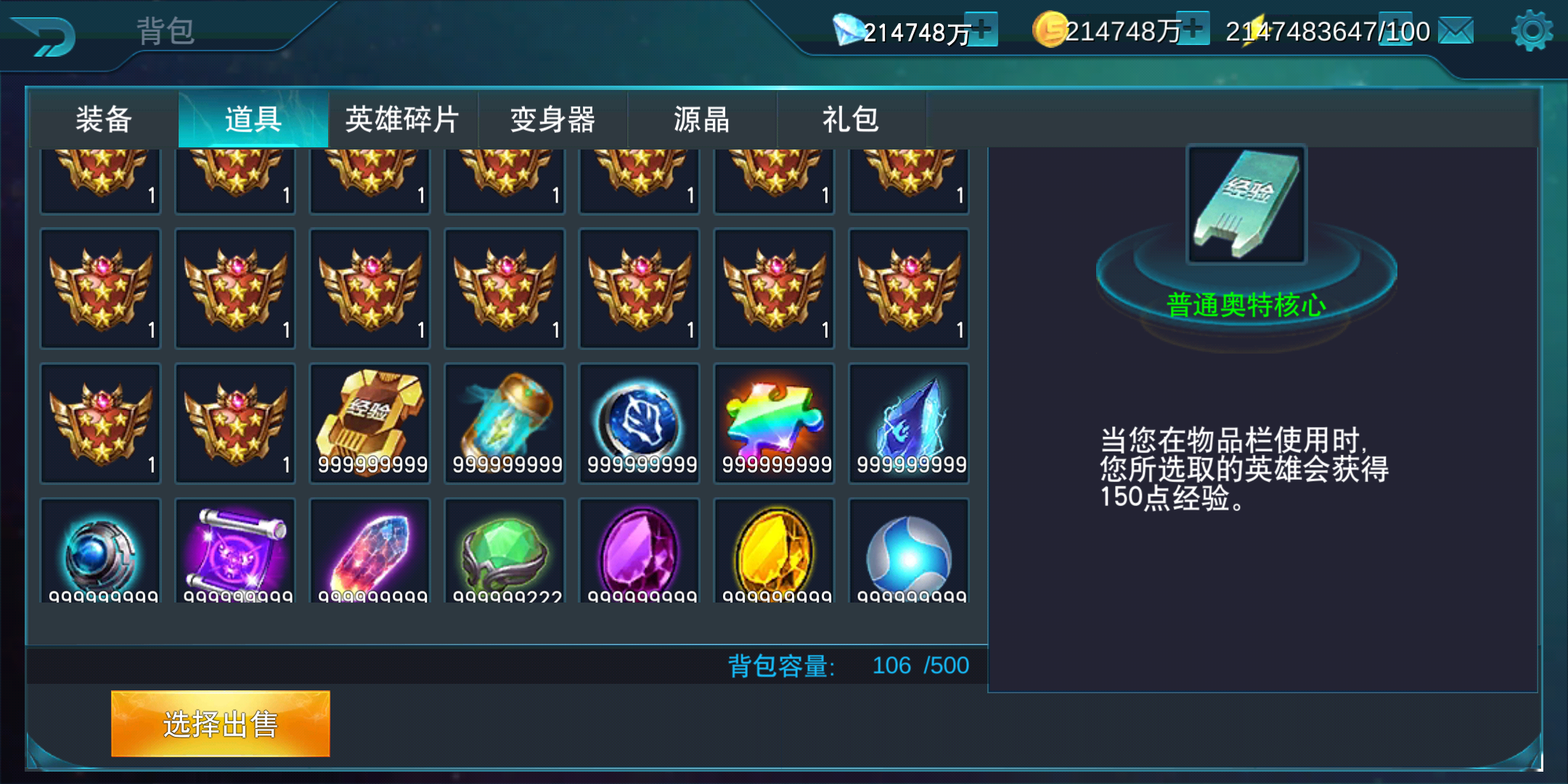This screenshot has width=1568, height=784.
Task: Add gold coins with the plus button
Action: [x=1193, y=29]
